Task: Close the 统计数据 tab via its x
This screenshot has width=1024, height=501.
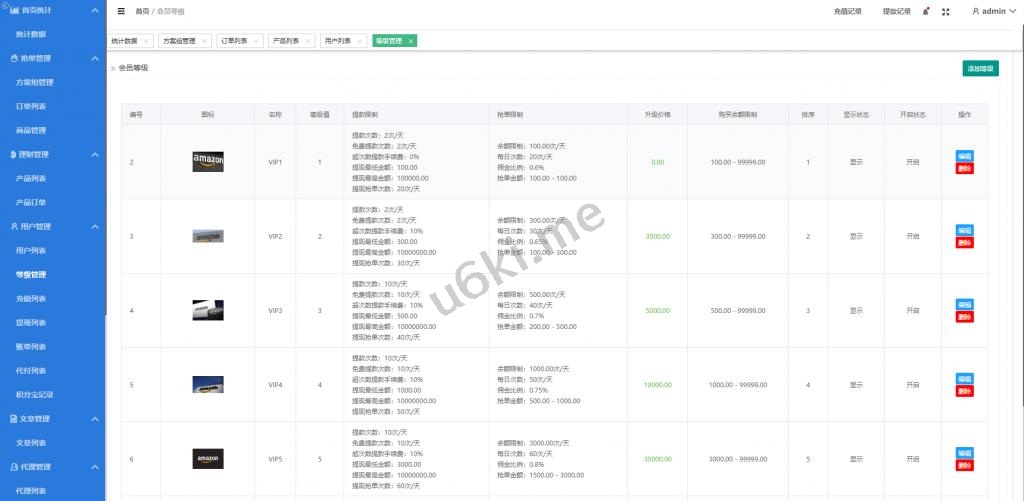Action: click(146, 41)
